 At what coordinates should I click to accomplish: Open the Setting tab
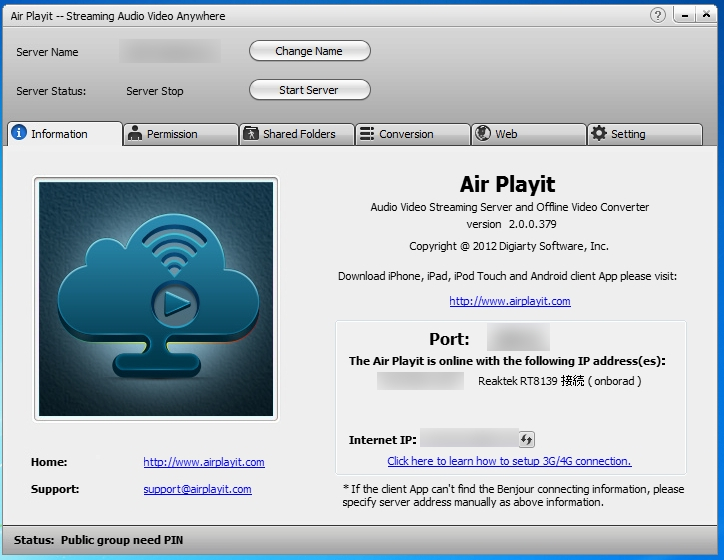point(645,134)
